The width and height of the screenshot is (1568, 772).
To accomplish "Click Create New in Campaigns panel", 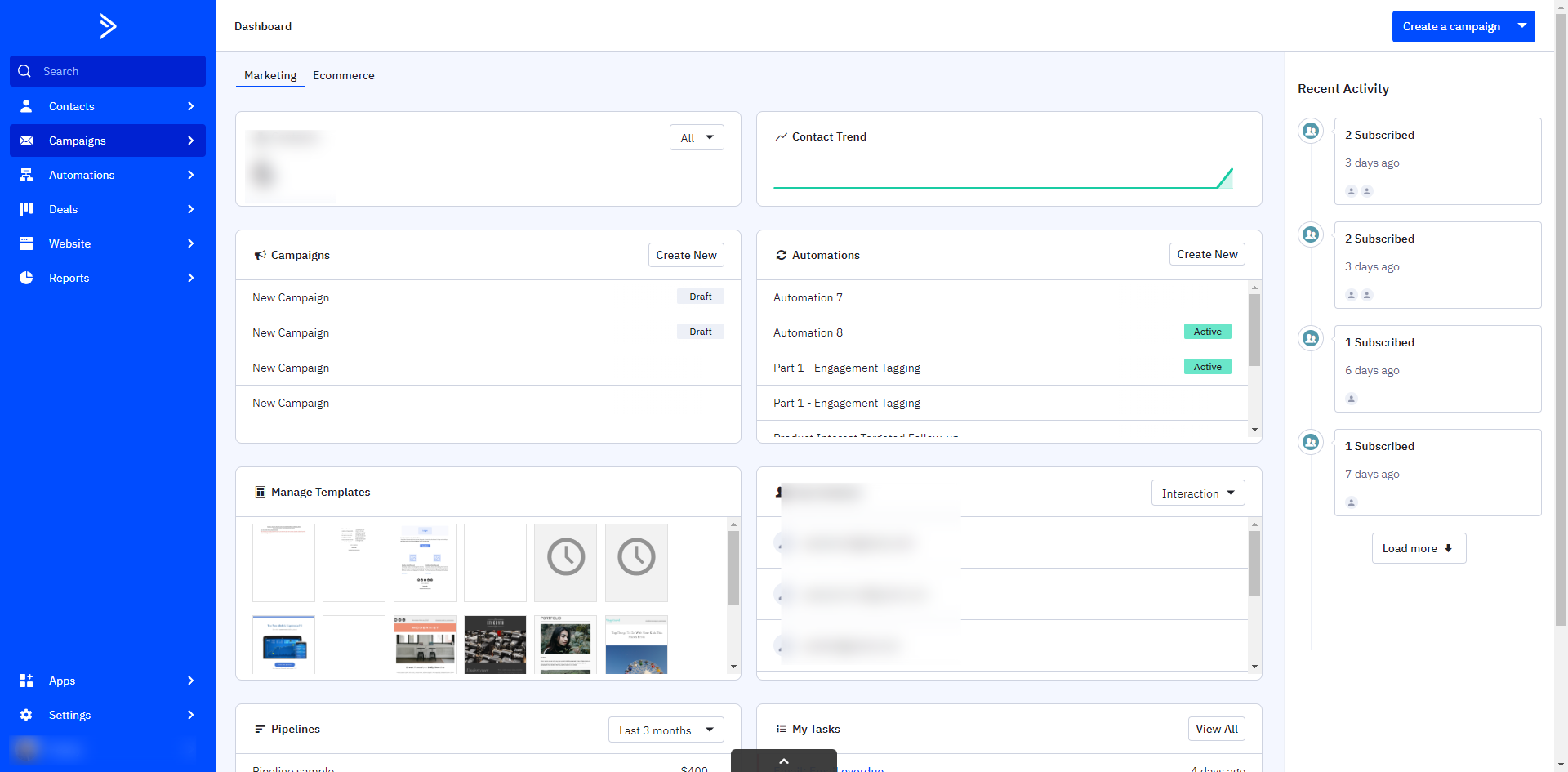I will [x=686, y=255].
